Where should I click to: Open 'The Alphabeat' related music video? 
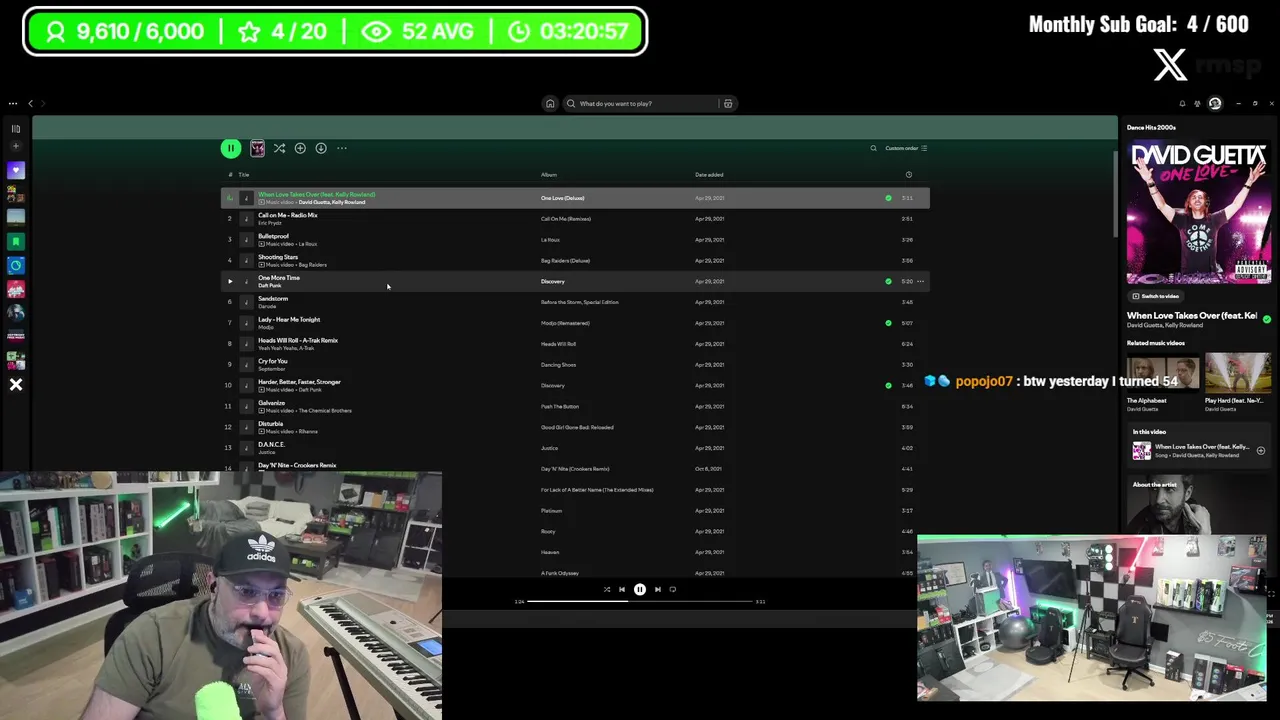(x=1163, y=382)
